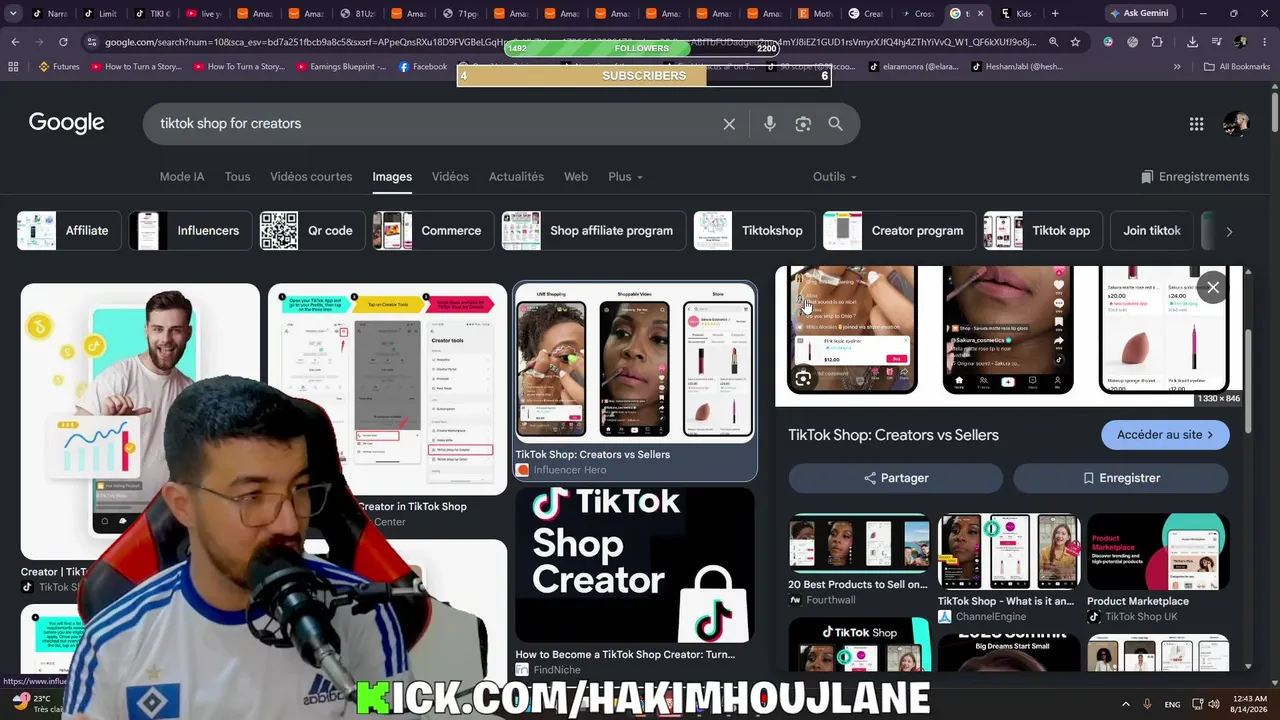Image resolution: width=1280 pixels, height=720 pixels.
Task: Open the ENG language switcher
Action: (1173, 704)
